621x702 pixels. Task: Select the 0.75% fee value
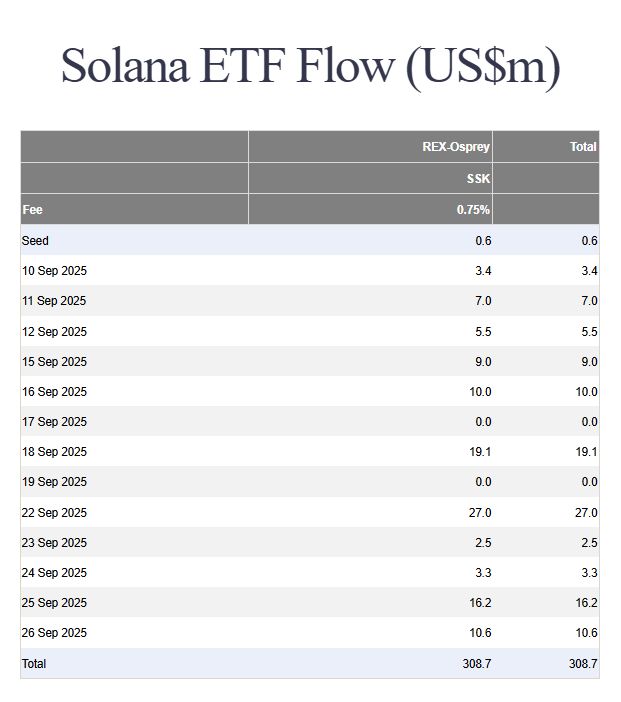pos(473,210)
